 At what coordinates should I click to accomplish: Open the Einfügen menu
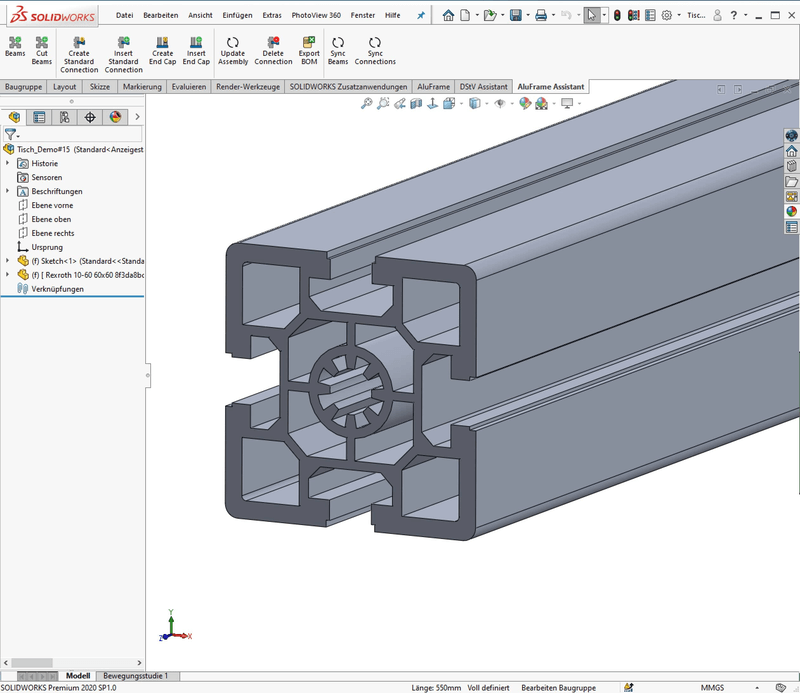[237, 15]
